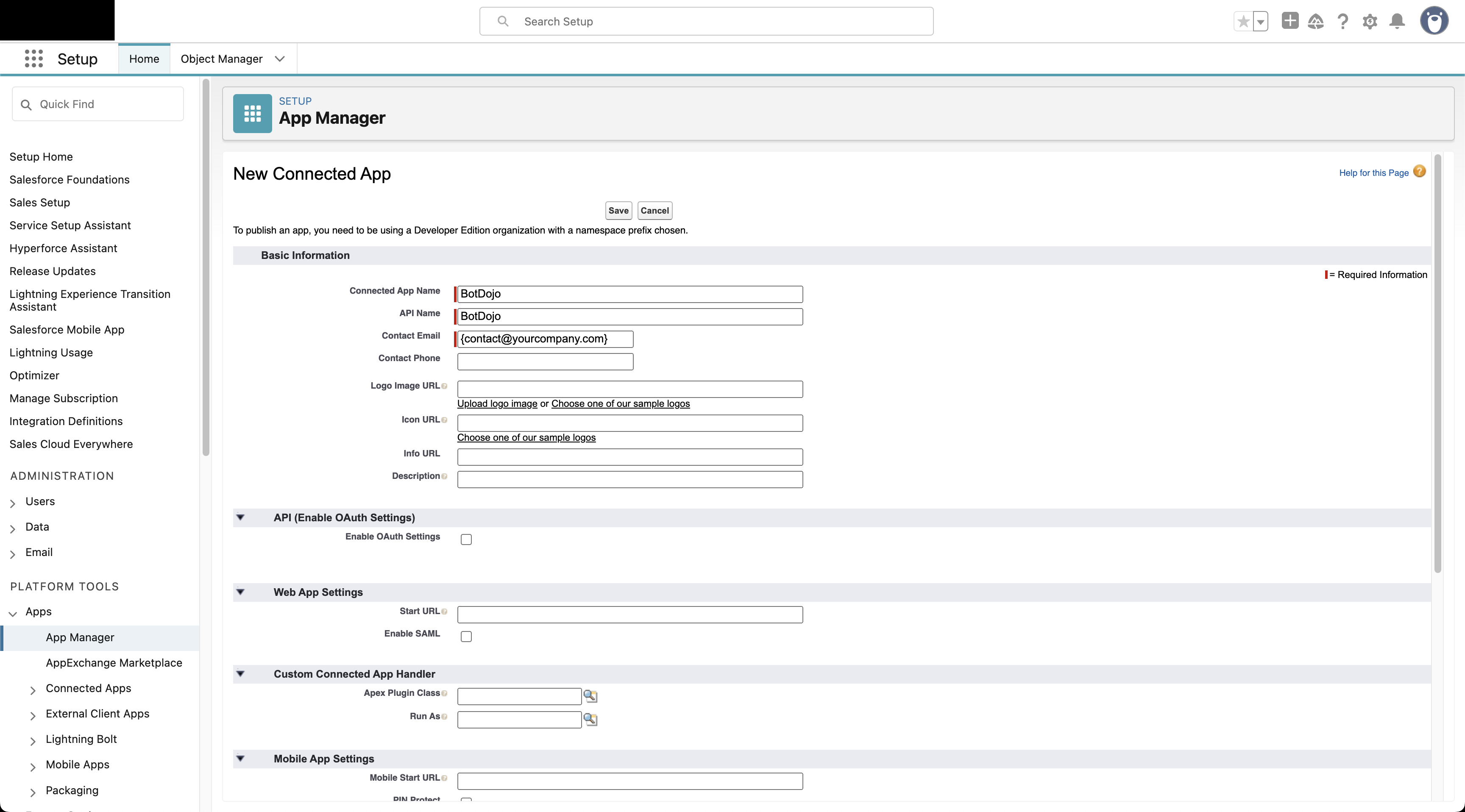1465x812 pixels.
Task: Save the new connected app
Action: point(618,210)
